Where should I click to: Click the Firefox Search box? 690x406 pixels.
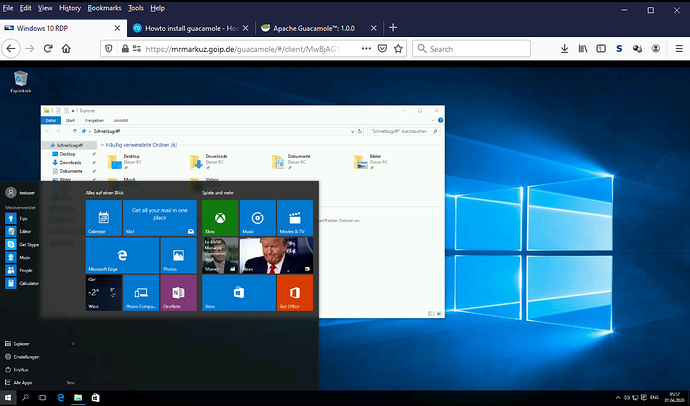pos(471,49)
